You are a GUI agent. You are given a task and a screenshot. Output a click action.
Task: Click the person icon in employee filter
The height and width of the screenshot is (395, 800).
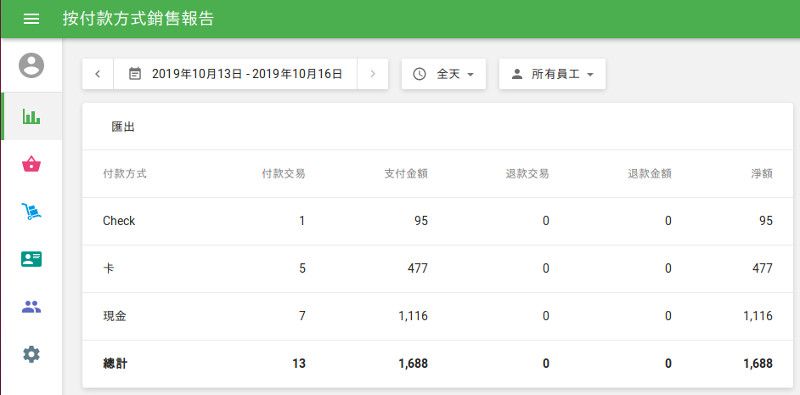[517, 74]
